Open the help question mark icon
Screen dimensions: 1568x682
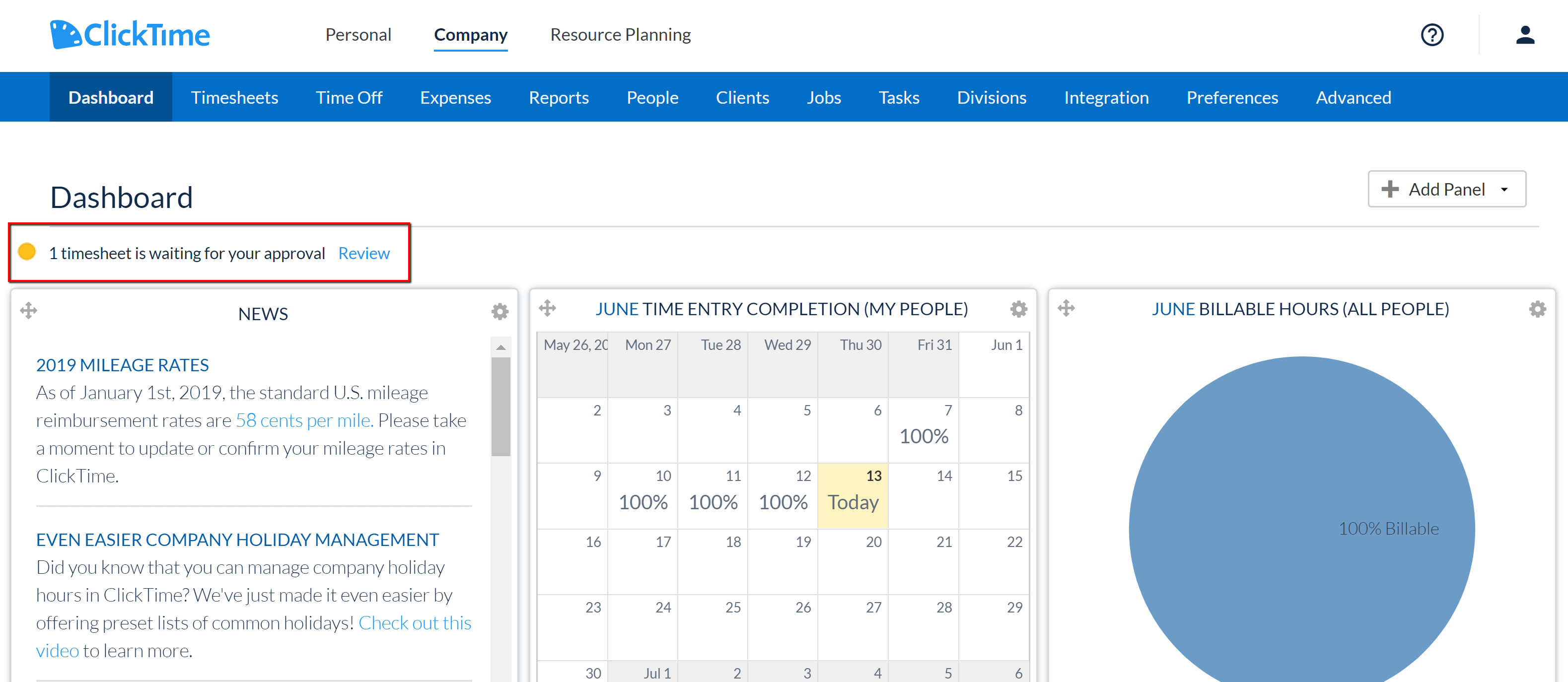1431,35
